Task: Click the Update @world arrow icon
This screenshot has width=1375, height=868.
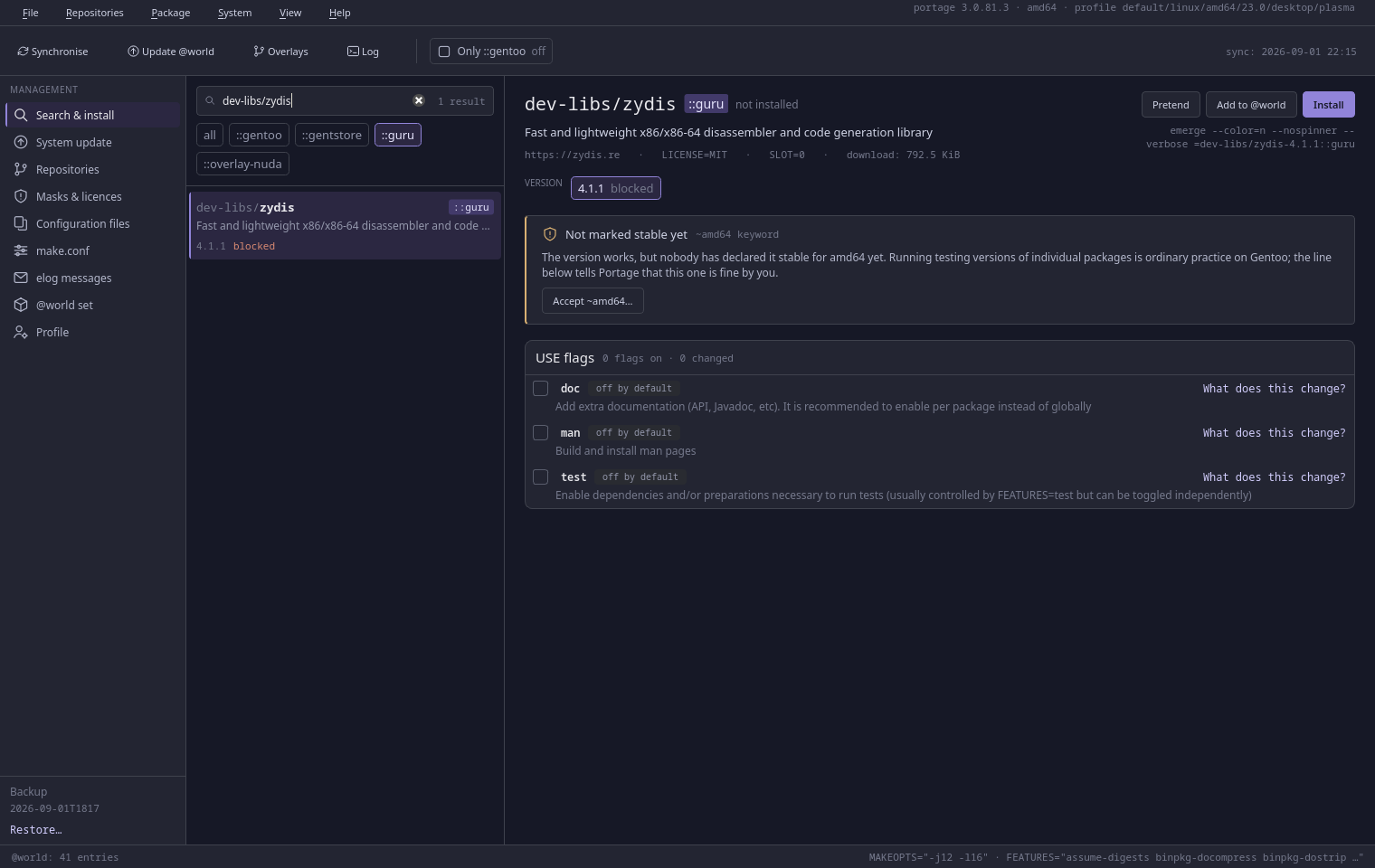Action: pos(133,52)
